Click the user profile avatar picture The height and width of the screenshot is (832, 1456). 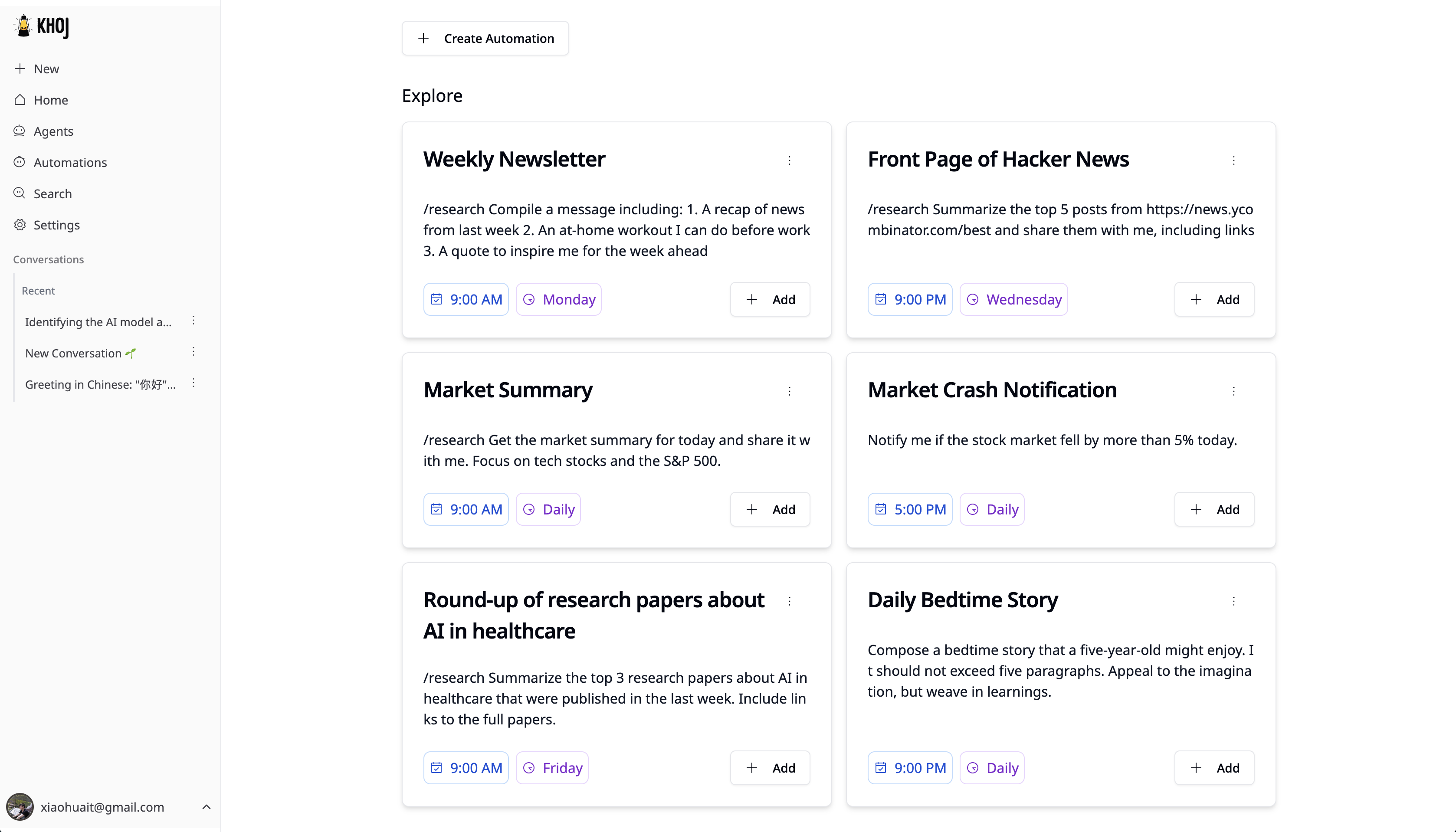click(x=20, y=806)
